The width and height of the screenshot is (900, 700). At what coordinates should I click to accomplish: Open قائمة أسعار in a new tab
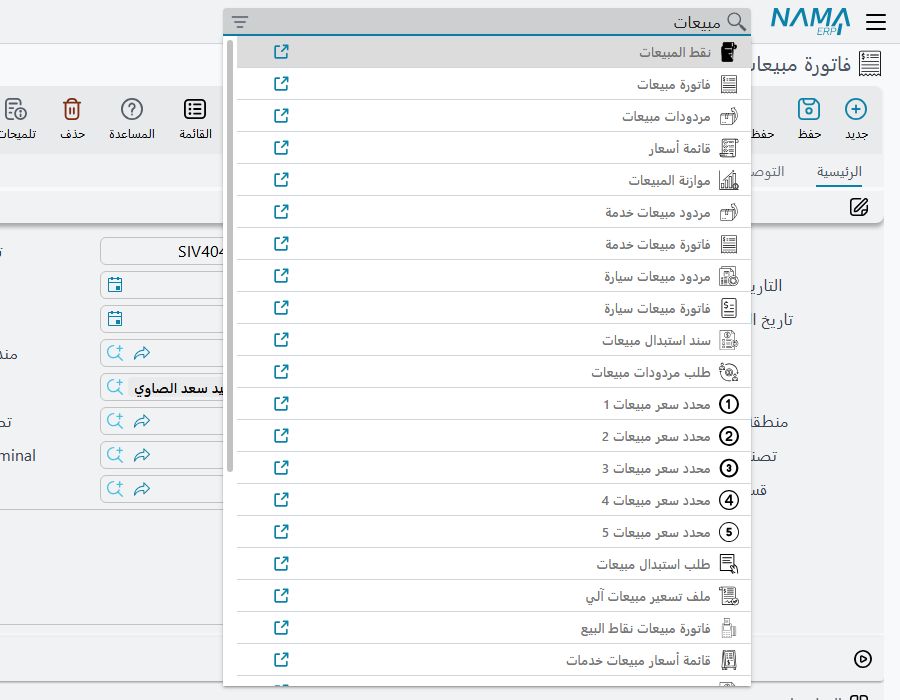281,148
